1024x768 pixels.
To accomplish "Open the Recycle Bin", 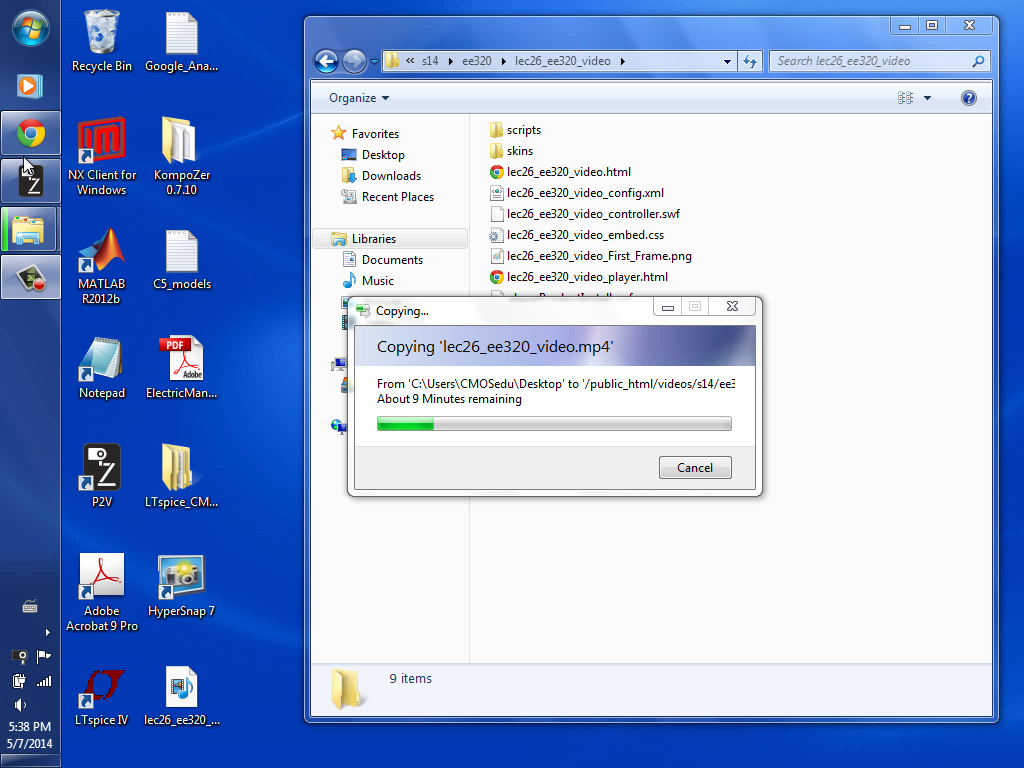I will tap(101, 34).
